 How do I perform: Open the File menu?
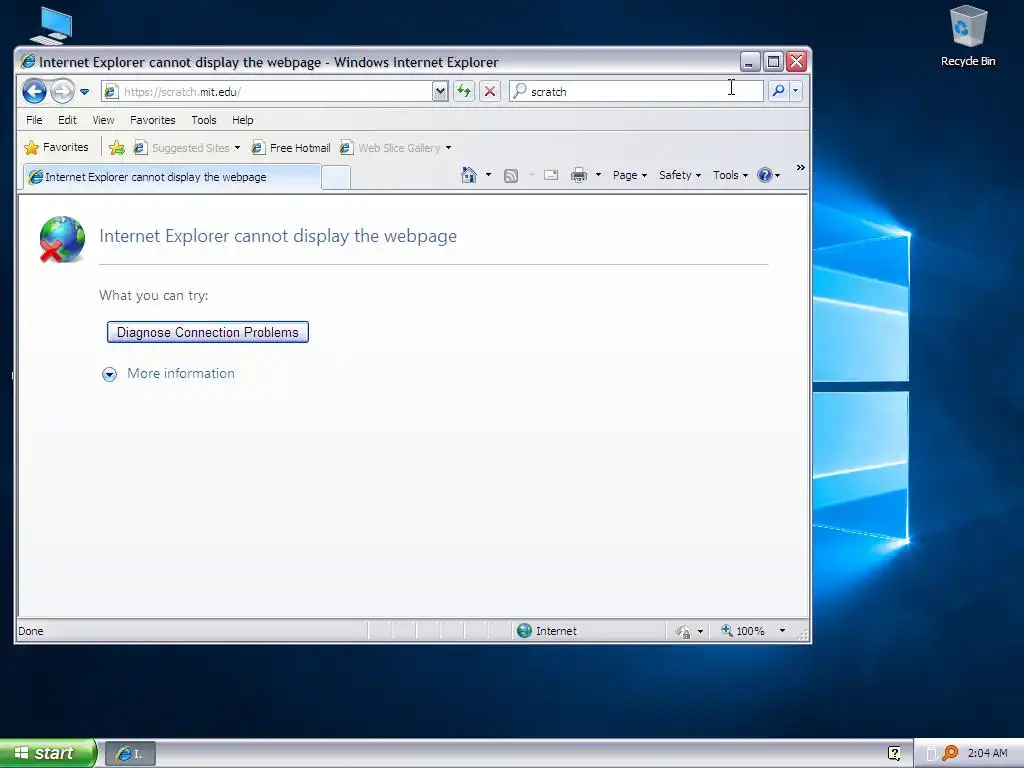(x=34, y=120)
